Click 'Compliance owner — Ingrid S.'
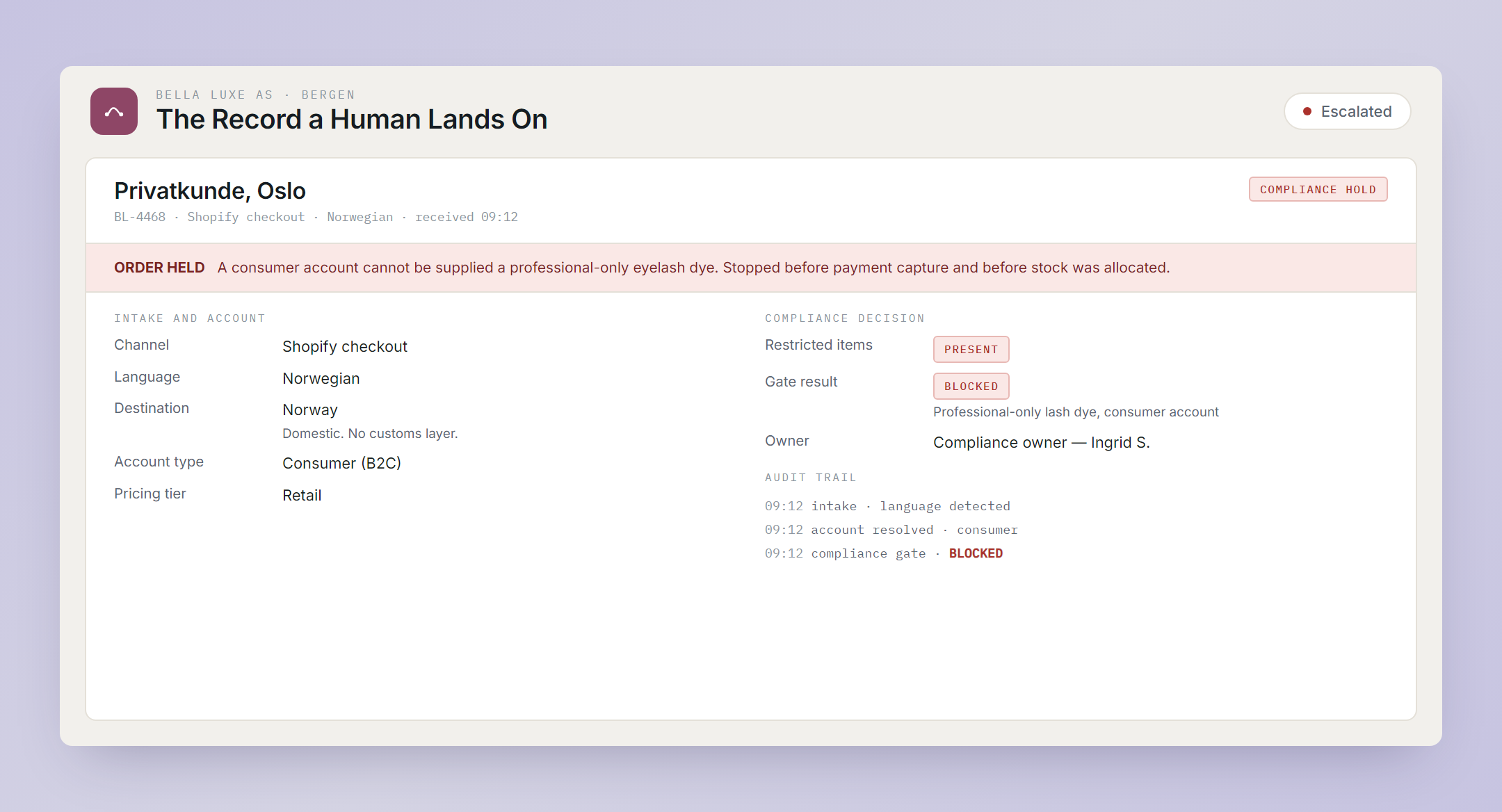 point(1042,443)
